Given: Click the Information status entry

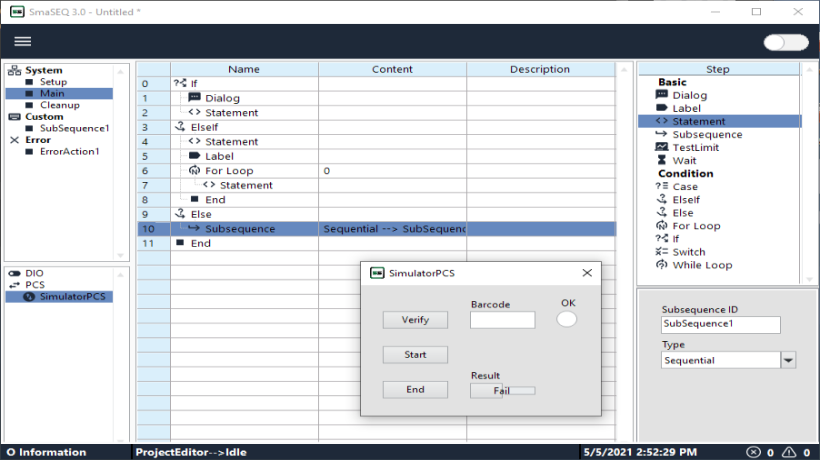Looking at the screenshot, I should 46,452.
